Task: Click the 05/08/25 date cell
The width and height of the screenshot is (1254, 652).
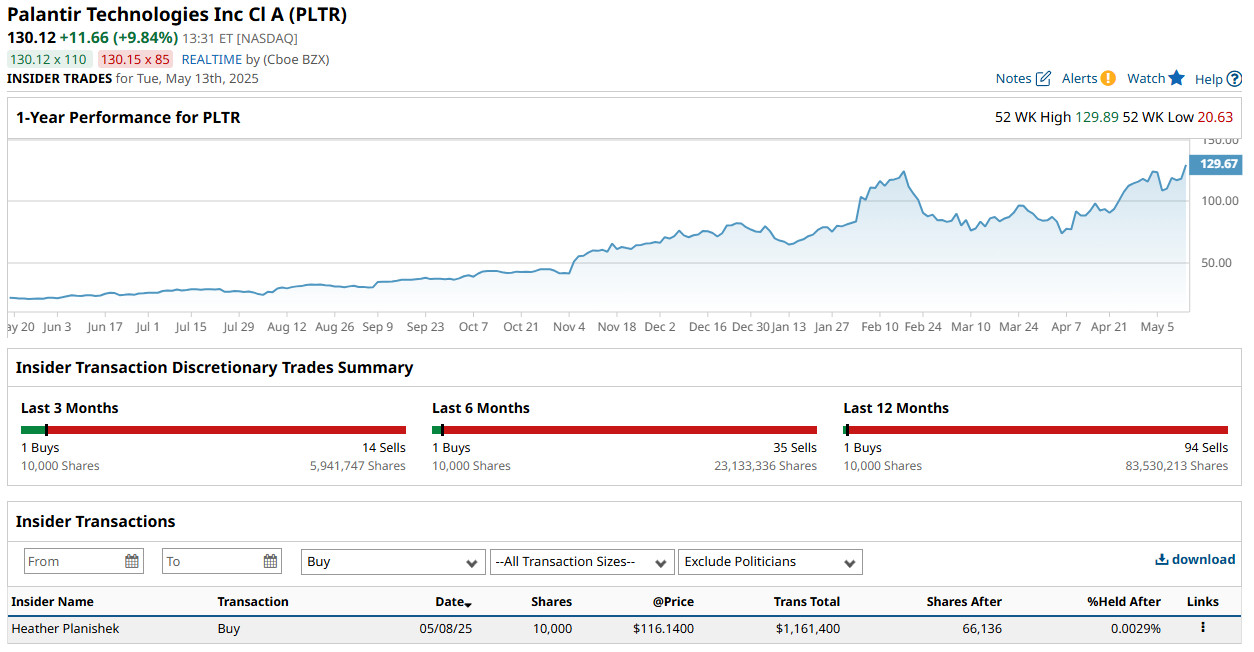Action: [x=445, y=629]
